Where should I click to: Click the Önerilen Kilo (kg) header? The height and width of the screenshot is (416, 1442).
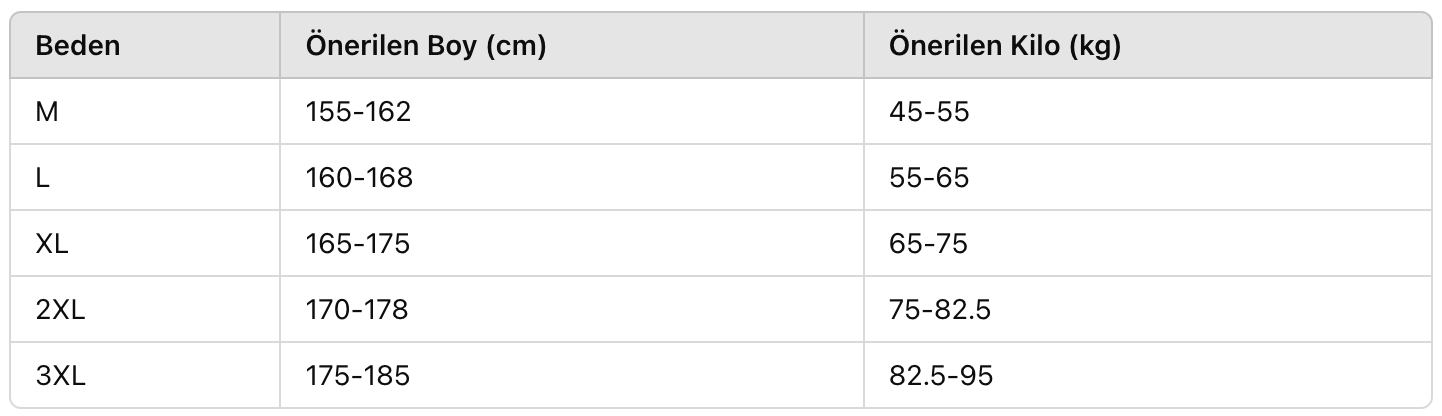[1148, 45]
